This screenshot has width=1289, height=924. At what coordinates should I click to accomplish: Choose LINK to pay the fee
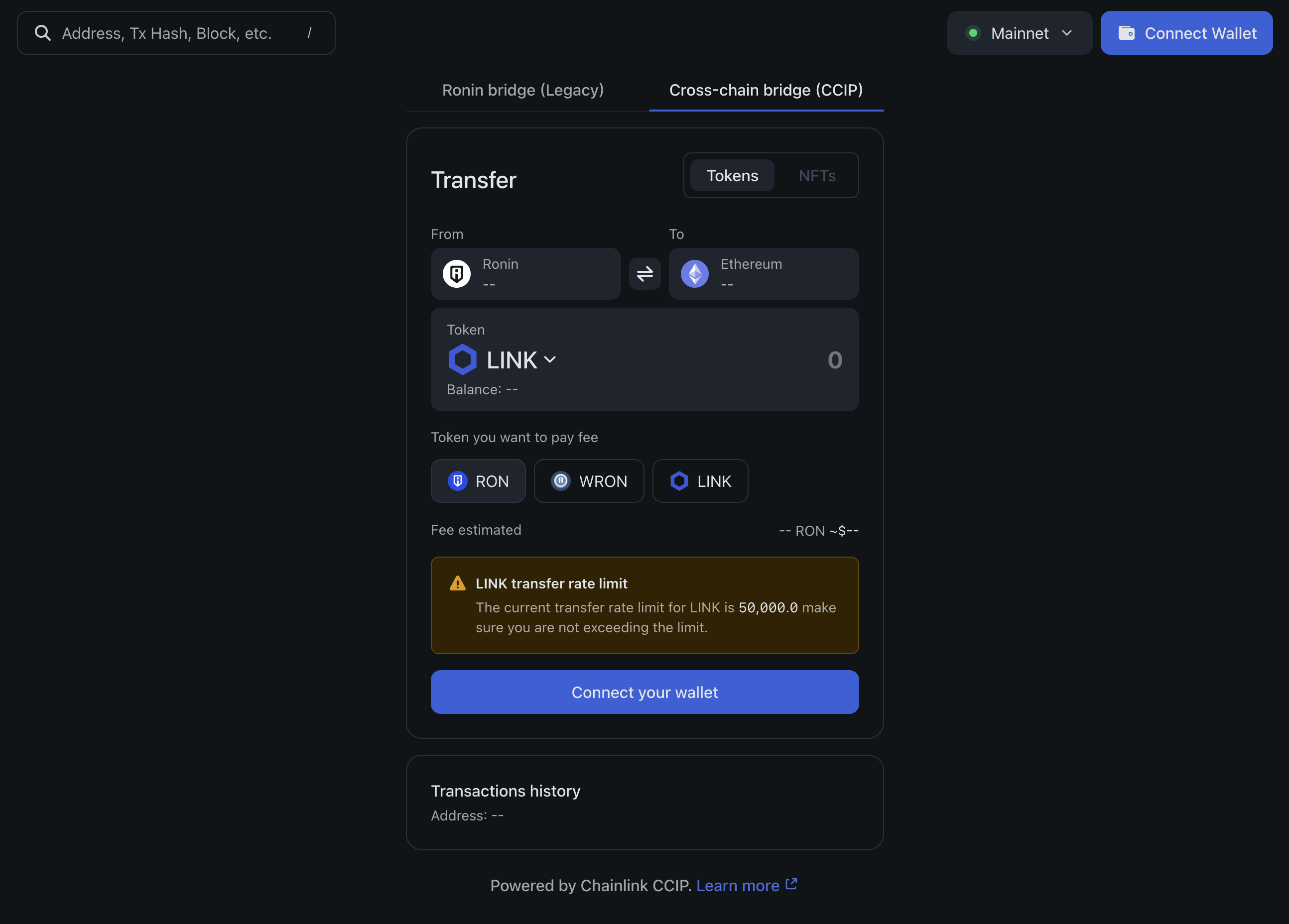coord(700,481)
